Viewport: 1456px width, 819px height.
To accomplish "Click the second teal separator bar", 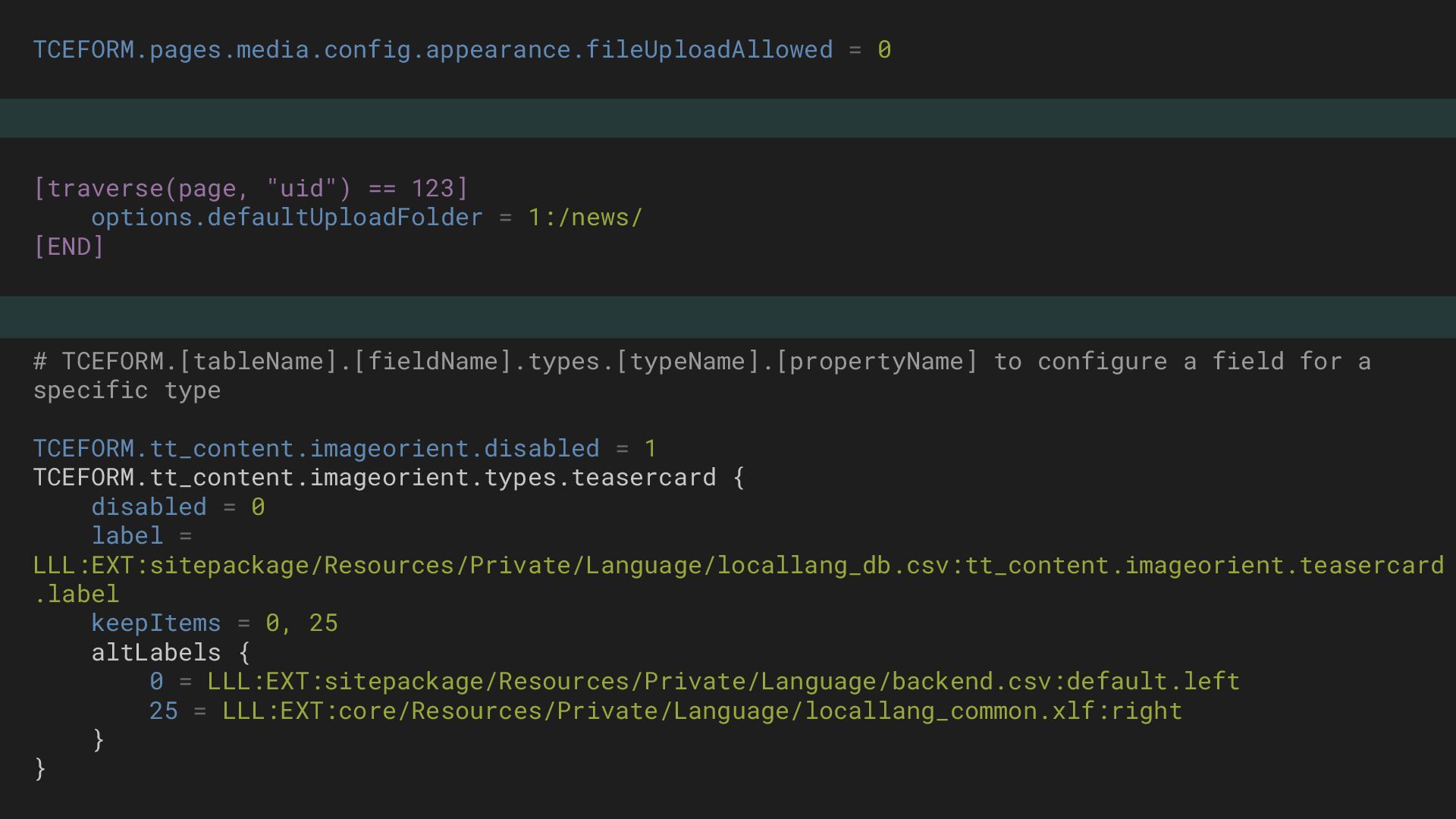I will (x=728, y=316).
